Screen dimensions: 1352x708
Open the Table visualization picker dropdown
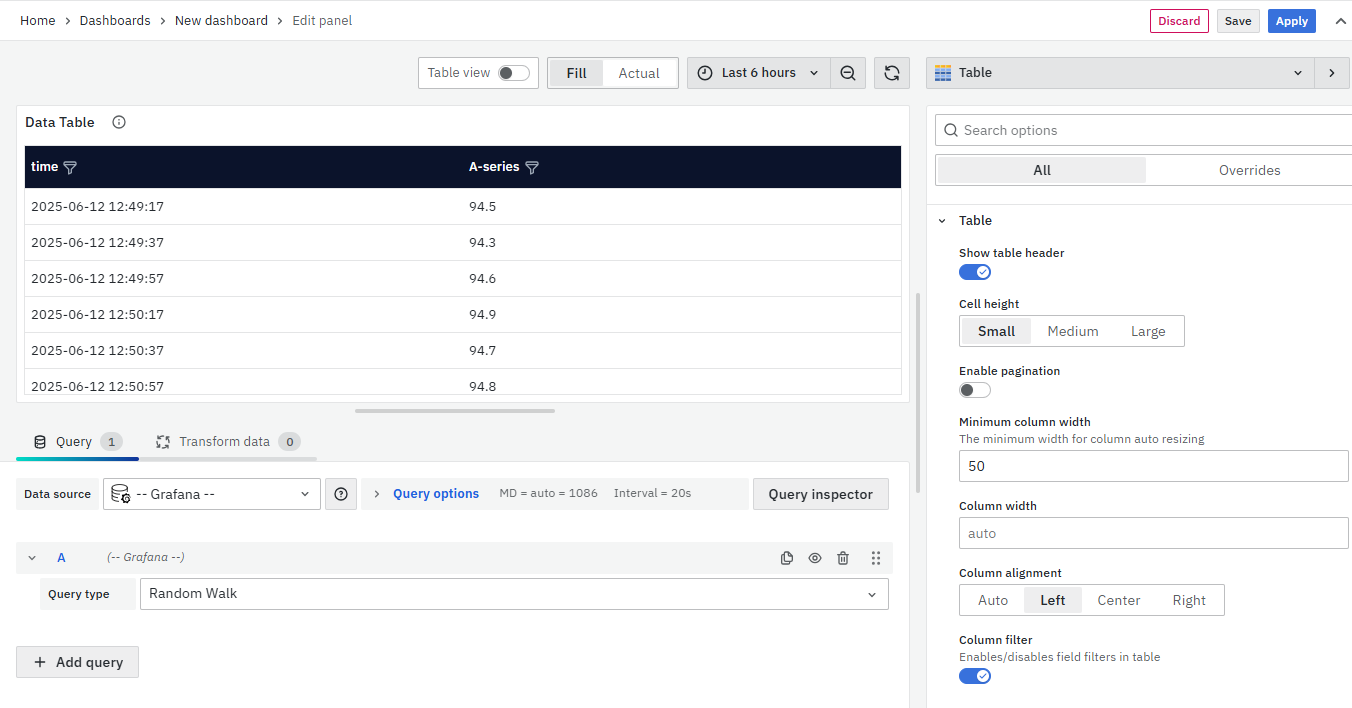click(x=1120, y=73)
